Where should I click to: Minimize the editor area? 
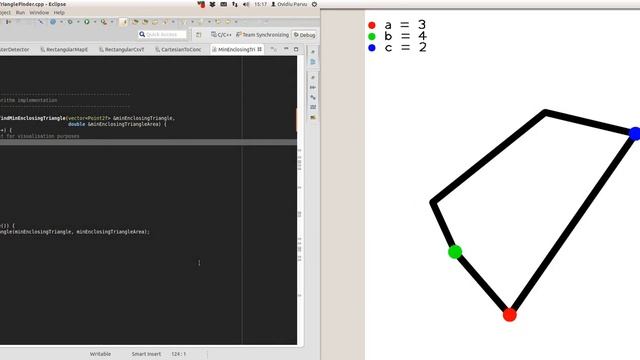286,49
